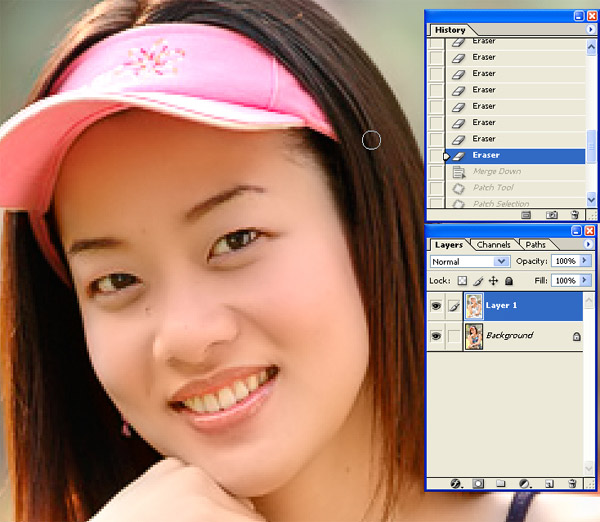Set history brush source for highlighted Eraser

pos(436,156)
